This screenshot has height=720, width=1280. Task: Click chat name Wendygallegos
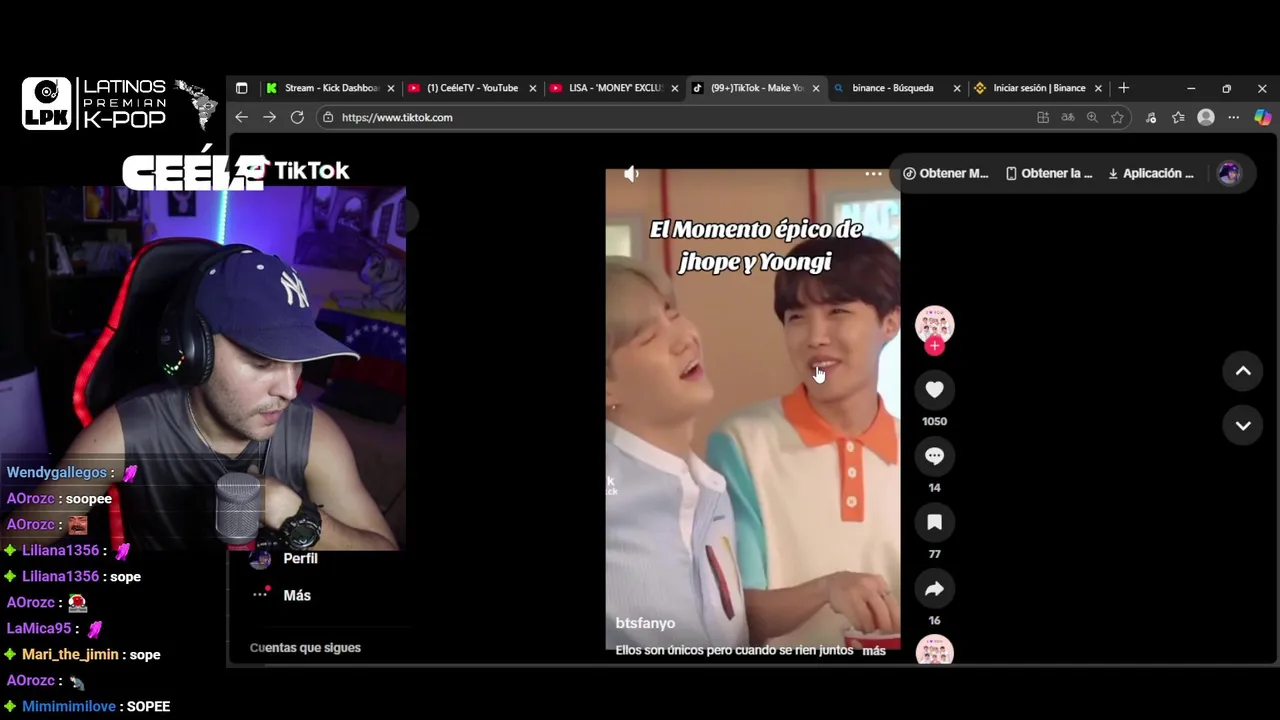click(57, 472)
